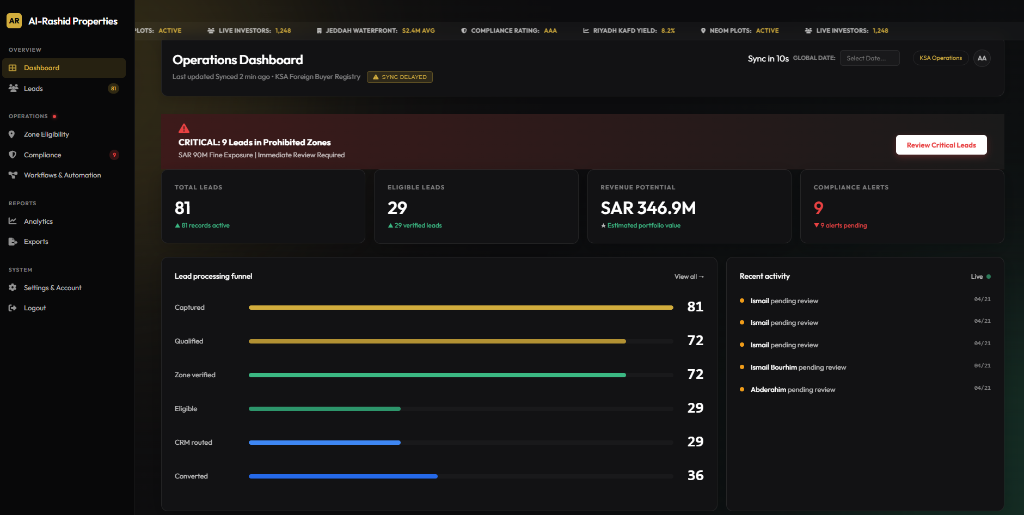Click the Exports icon
1024x515 pixels.
coord(12,242)
